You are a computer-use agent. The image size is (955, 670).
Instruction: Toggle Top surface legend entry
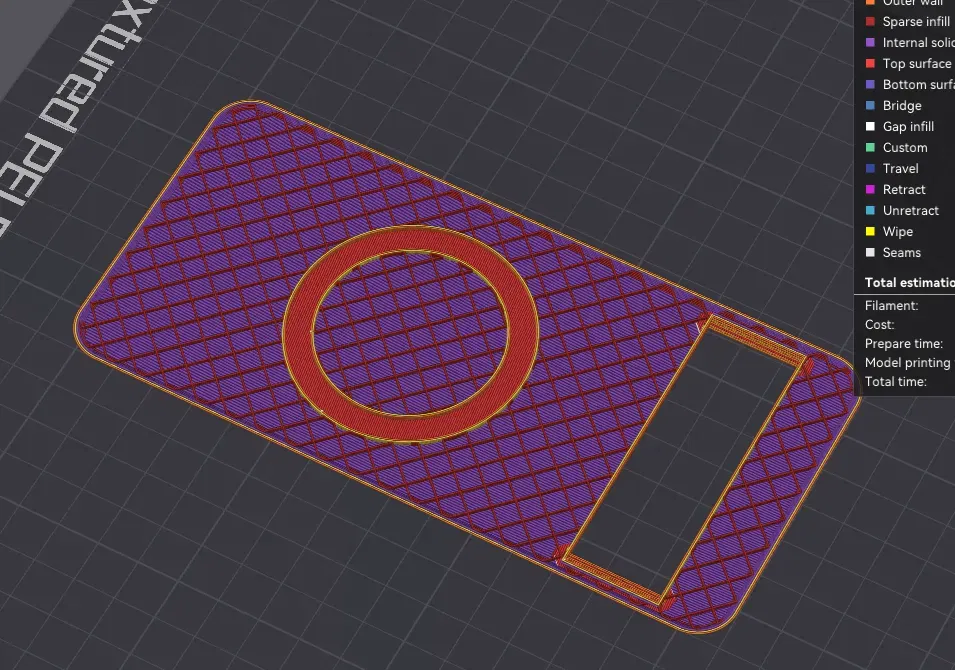[910, 63]
